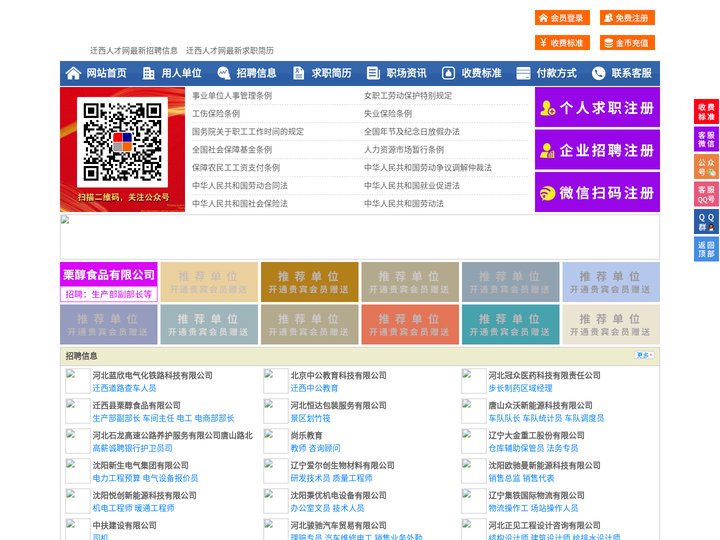Screen dimensions: 720x540
Task: Open 女职工劳动保护特别规定 link
Action: tap(408, 96)
